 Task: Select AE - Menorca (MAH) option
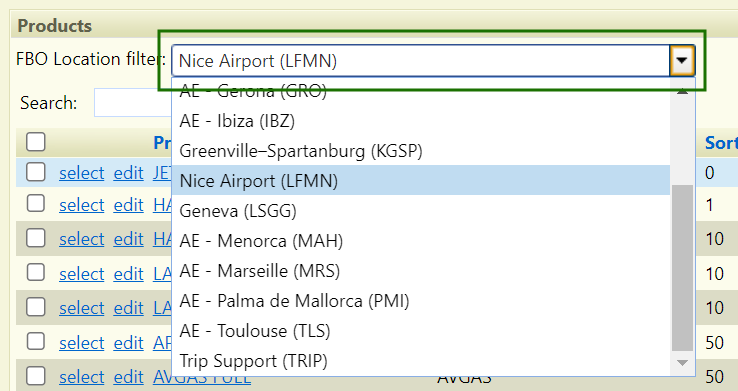pyautogui.click(x=421, y=241)
